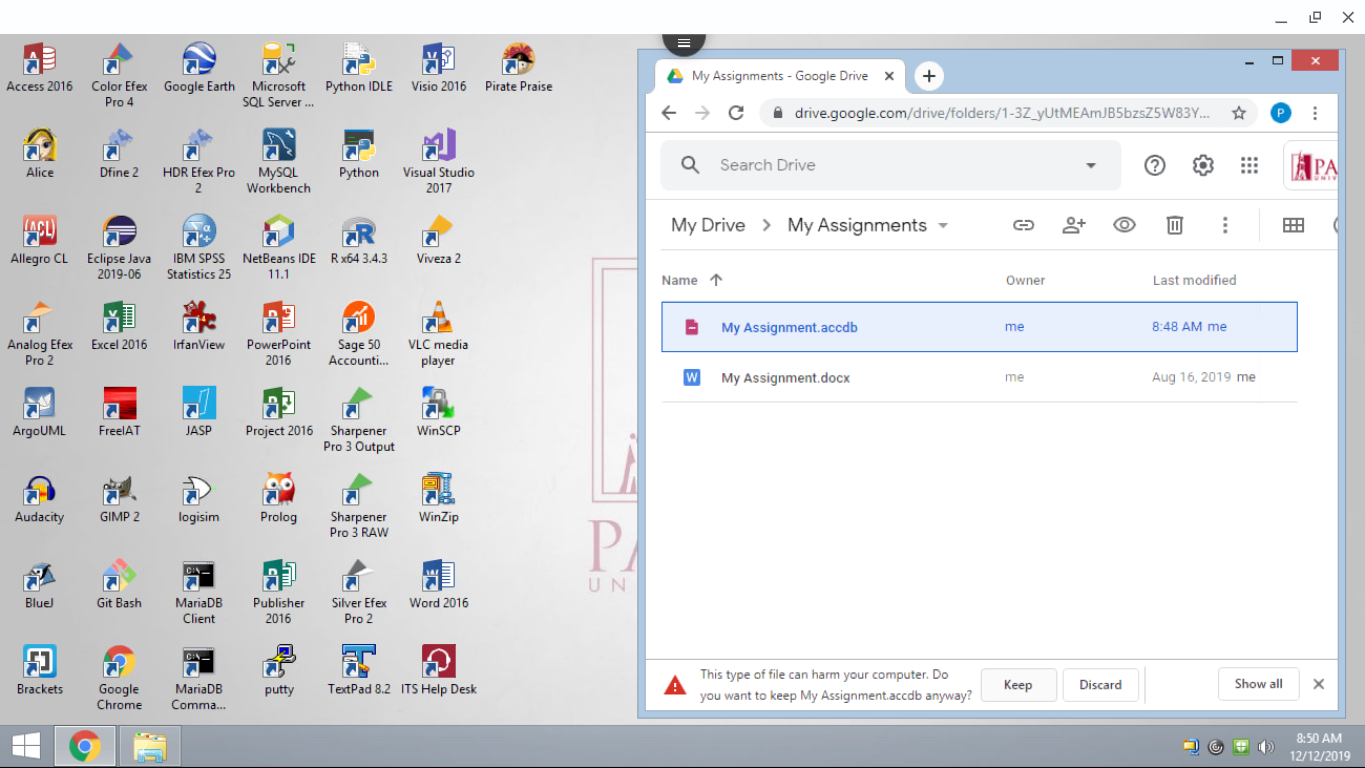Image resolution: width=1365 pixels, height=768 pixels.
Task: Open IBM SPSS Statistics 25 icon
Action: tap(199, 247)
